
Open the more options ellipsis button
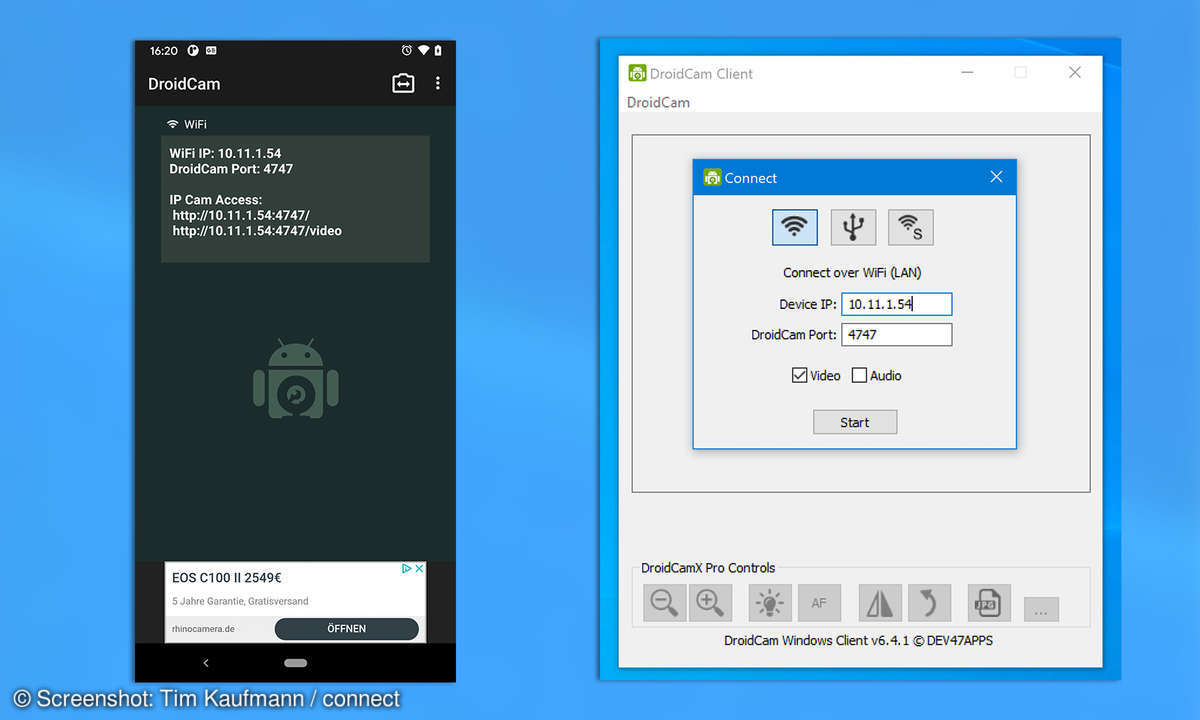coord(1041,609)
